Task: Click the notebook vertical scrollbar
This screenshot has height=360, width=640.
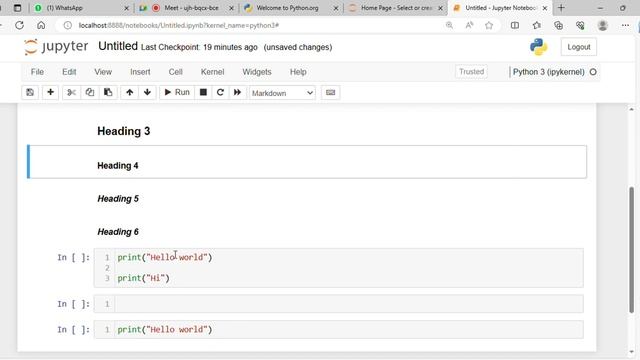Action: click(631, 250)
